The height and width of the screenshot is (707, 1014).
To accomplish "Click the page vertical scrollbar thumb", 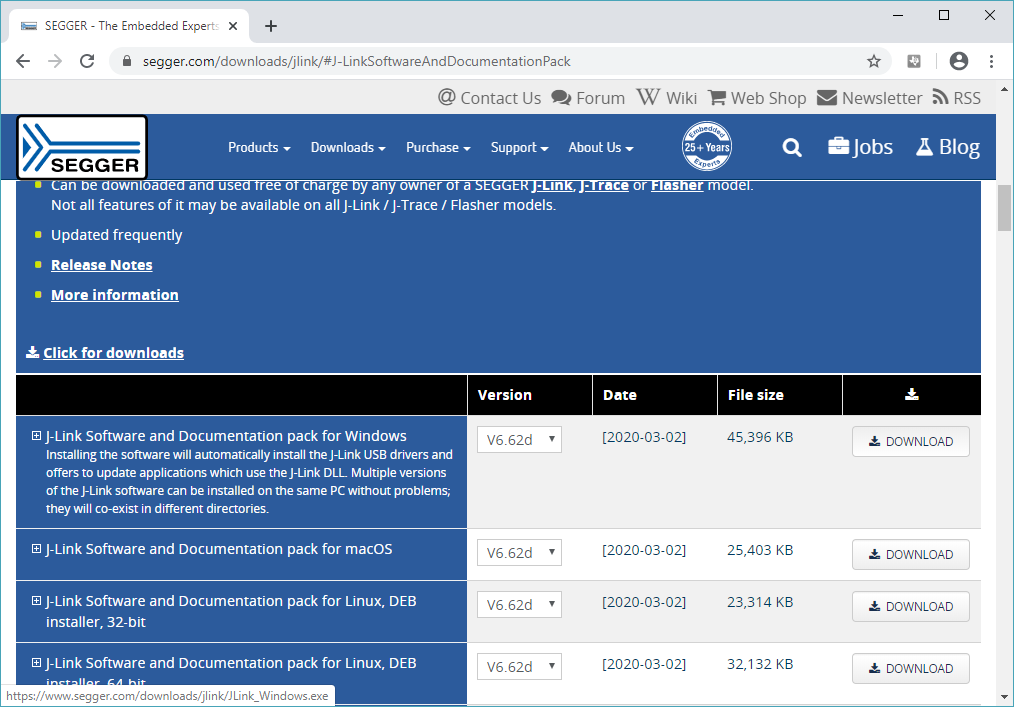I will point(1004,208).
